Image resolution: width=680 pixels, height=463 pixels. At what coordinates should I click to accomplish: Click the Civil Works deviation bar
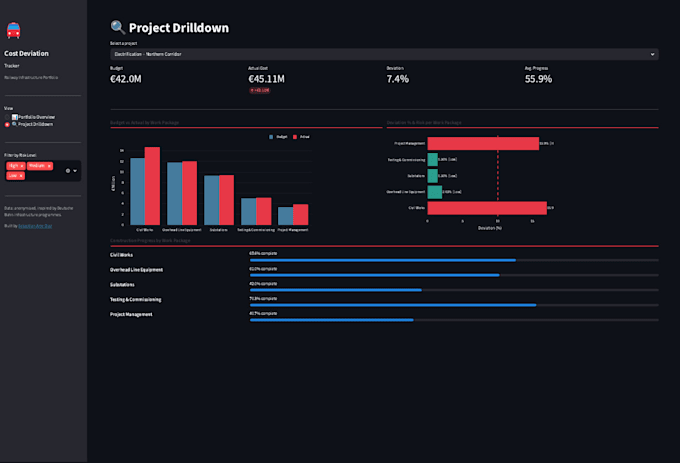coord(487,208)
